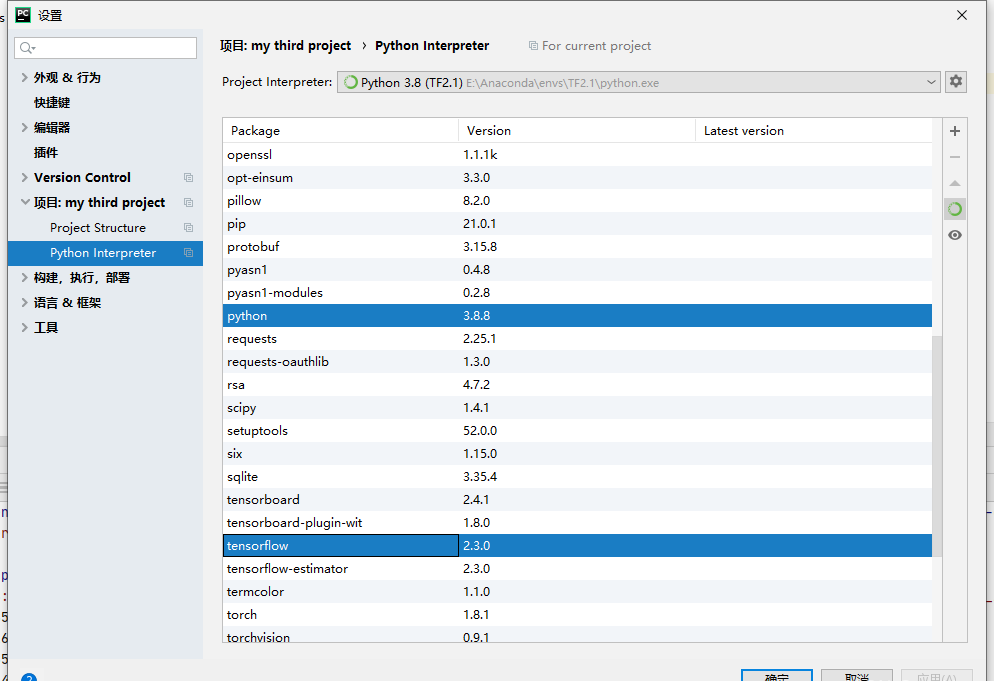Collapse the 项目: my third project node

[x=25, y=202]
